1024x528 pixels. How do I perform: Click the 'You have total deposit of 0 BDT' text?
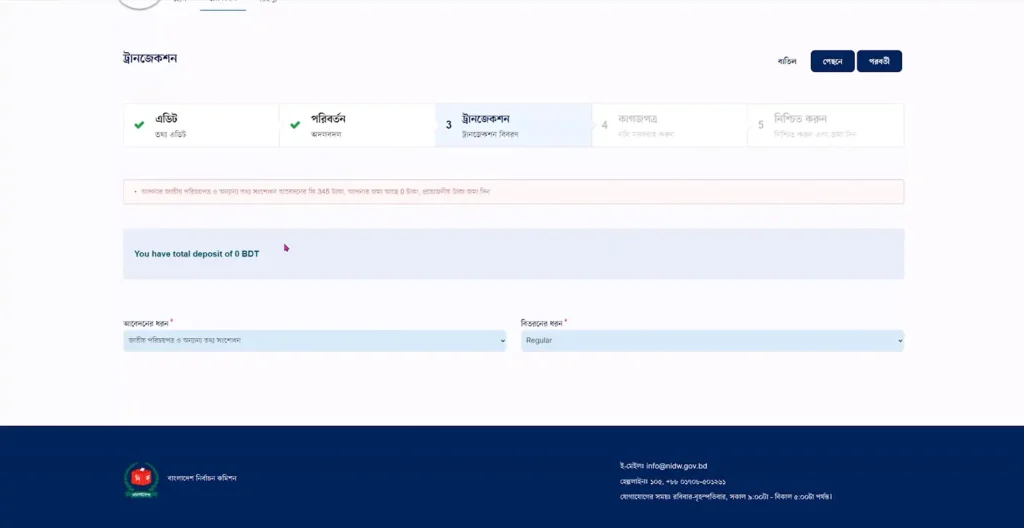click(197, 254)
